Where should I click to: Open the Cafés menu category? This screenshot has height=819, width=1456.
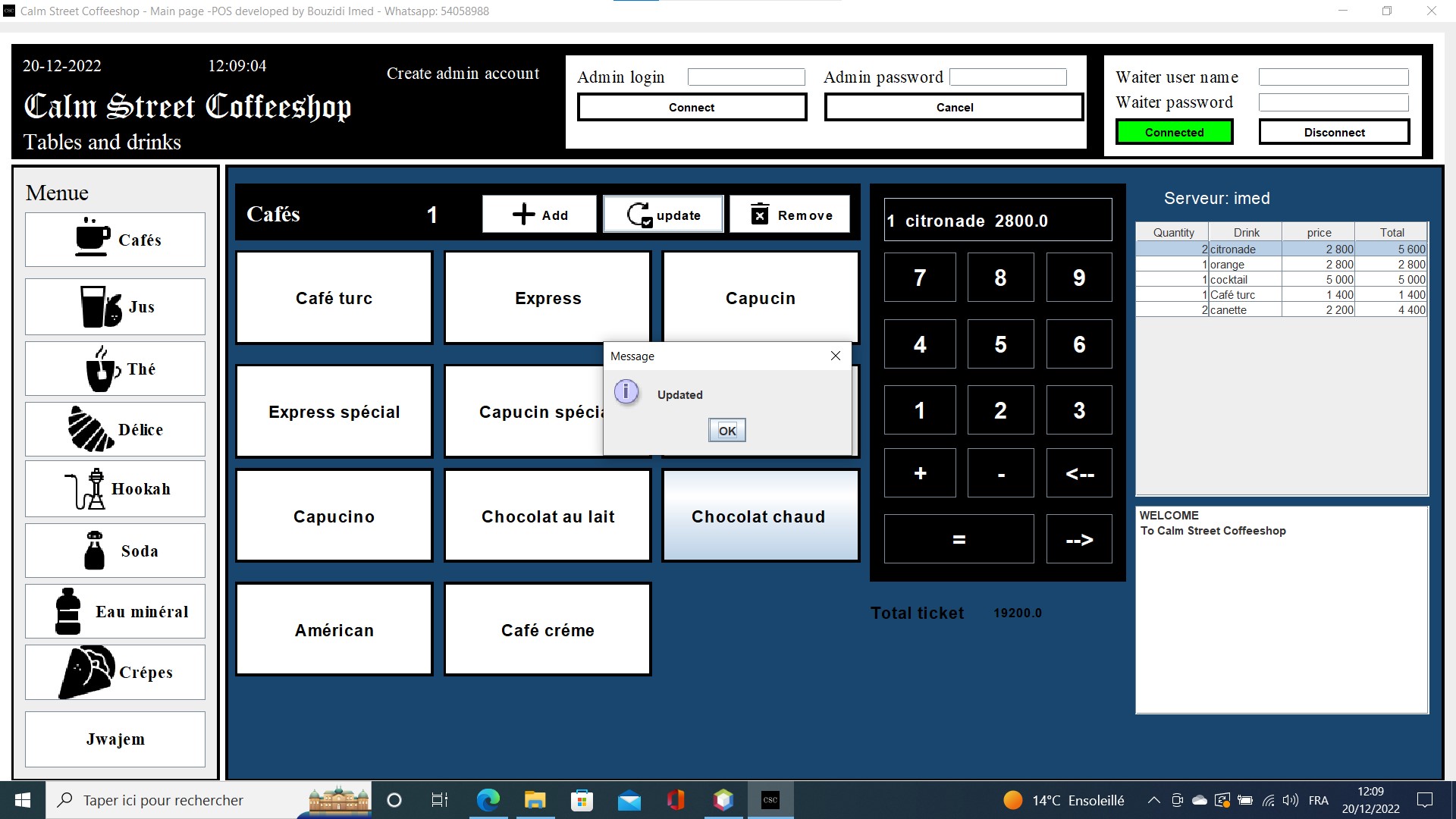coord(115,240)
